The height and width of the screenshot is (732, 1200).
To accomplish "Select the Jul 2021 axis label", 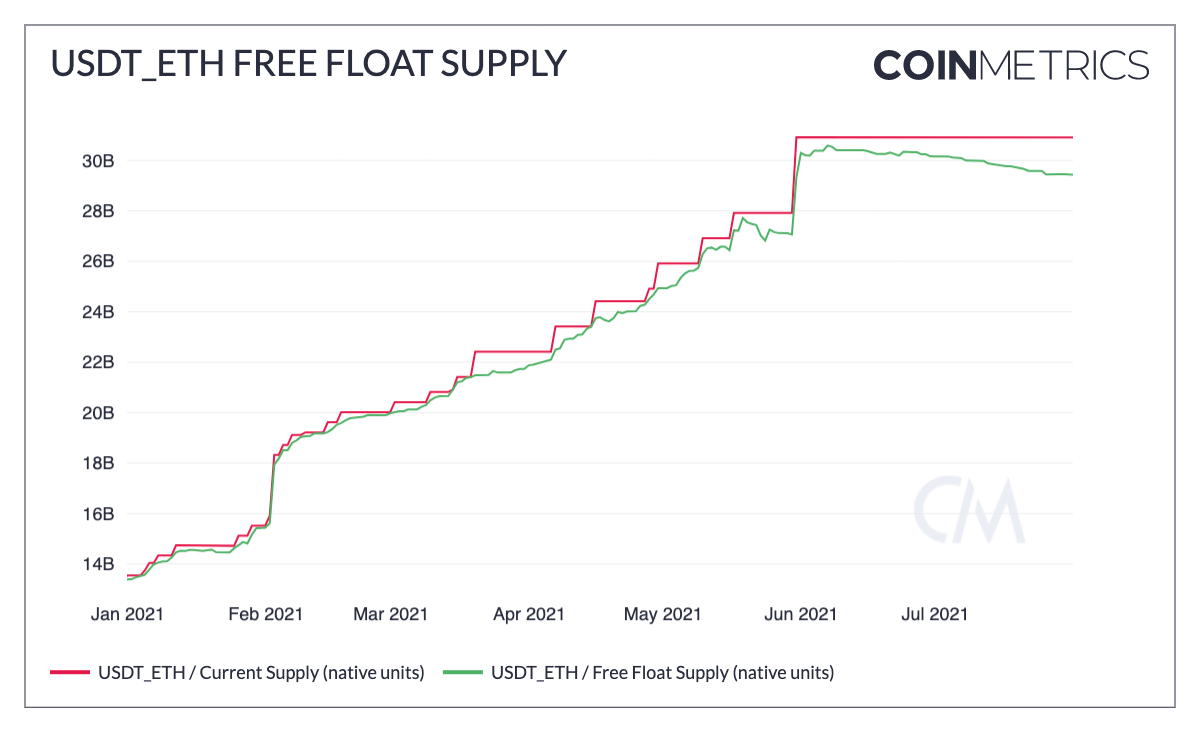I will [934, 613].
